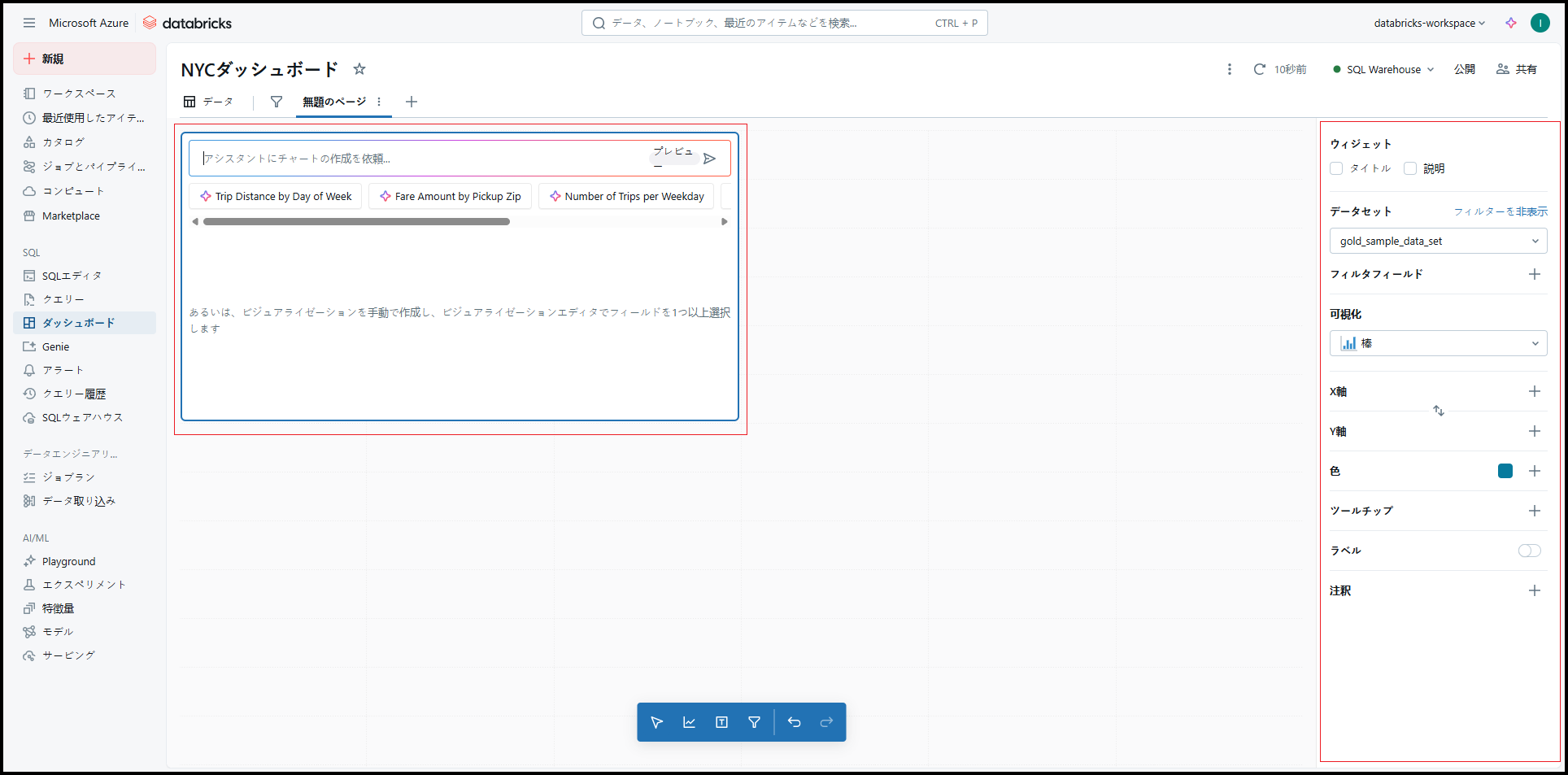Image resolution: width=1568 pixels, height=775 pixels.
Task: Switch to the データ tab
Action: click(208, 102)
